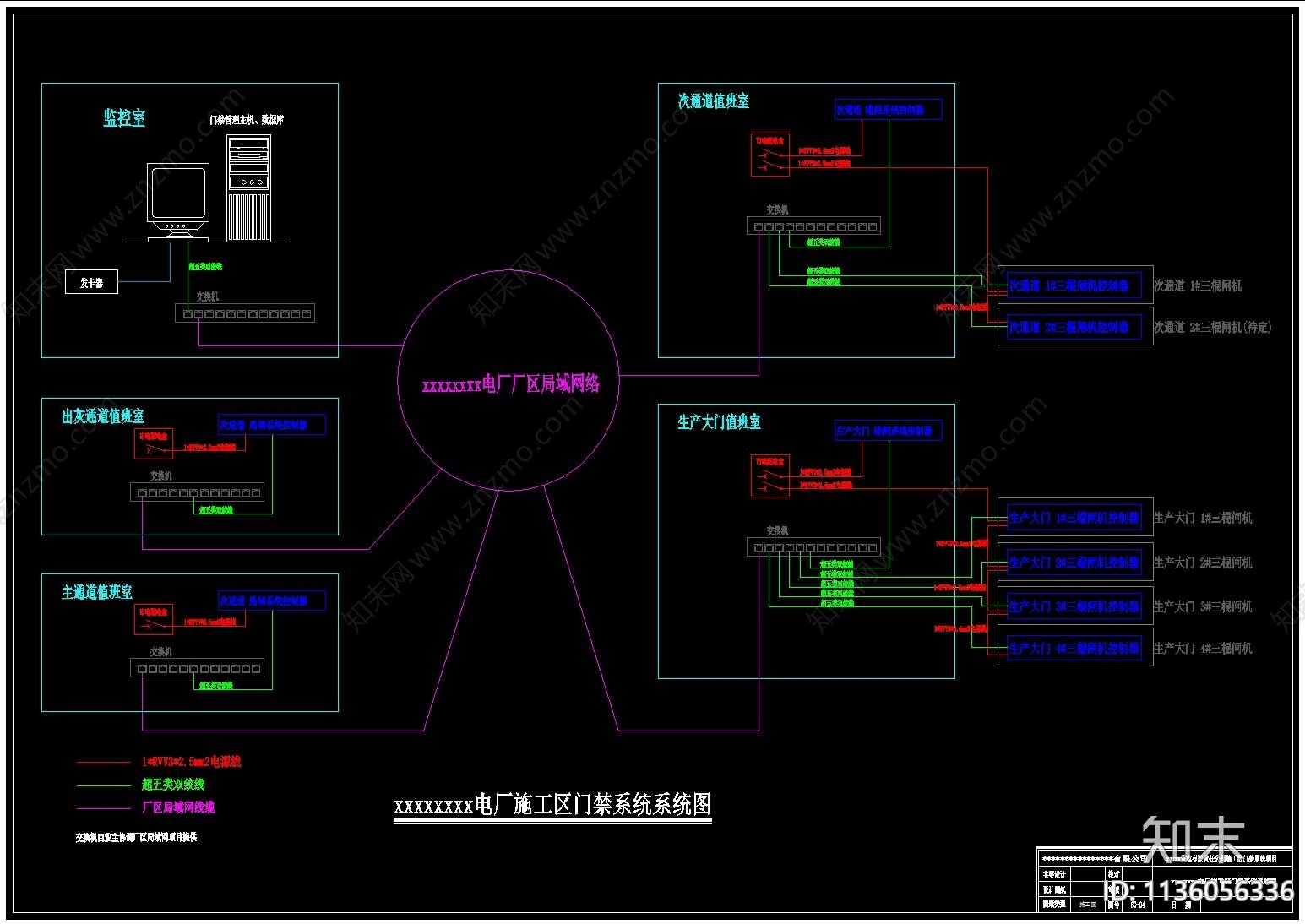Viewport: 1305px width, 924px height.
Task: Click the 生产大门 1#三辊闸机 label
Action: pos(1203,518)
